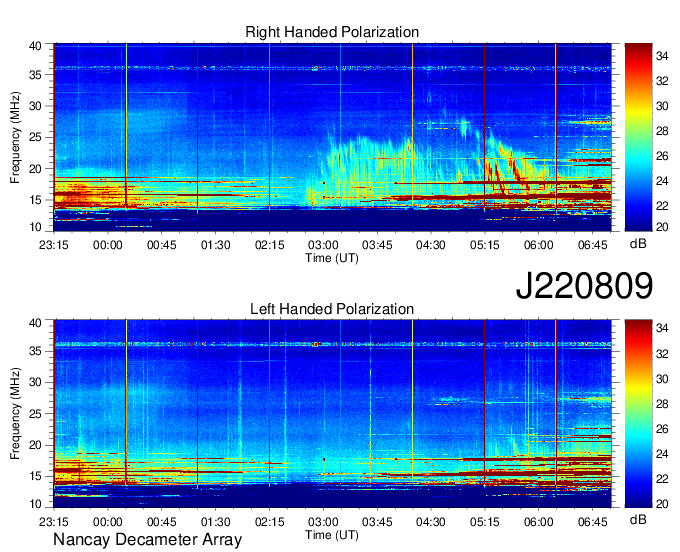
Task: Click the dB unit label under bottom colorbar
Action: pyautogui.click(x=638, y=519)
